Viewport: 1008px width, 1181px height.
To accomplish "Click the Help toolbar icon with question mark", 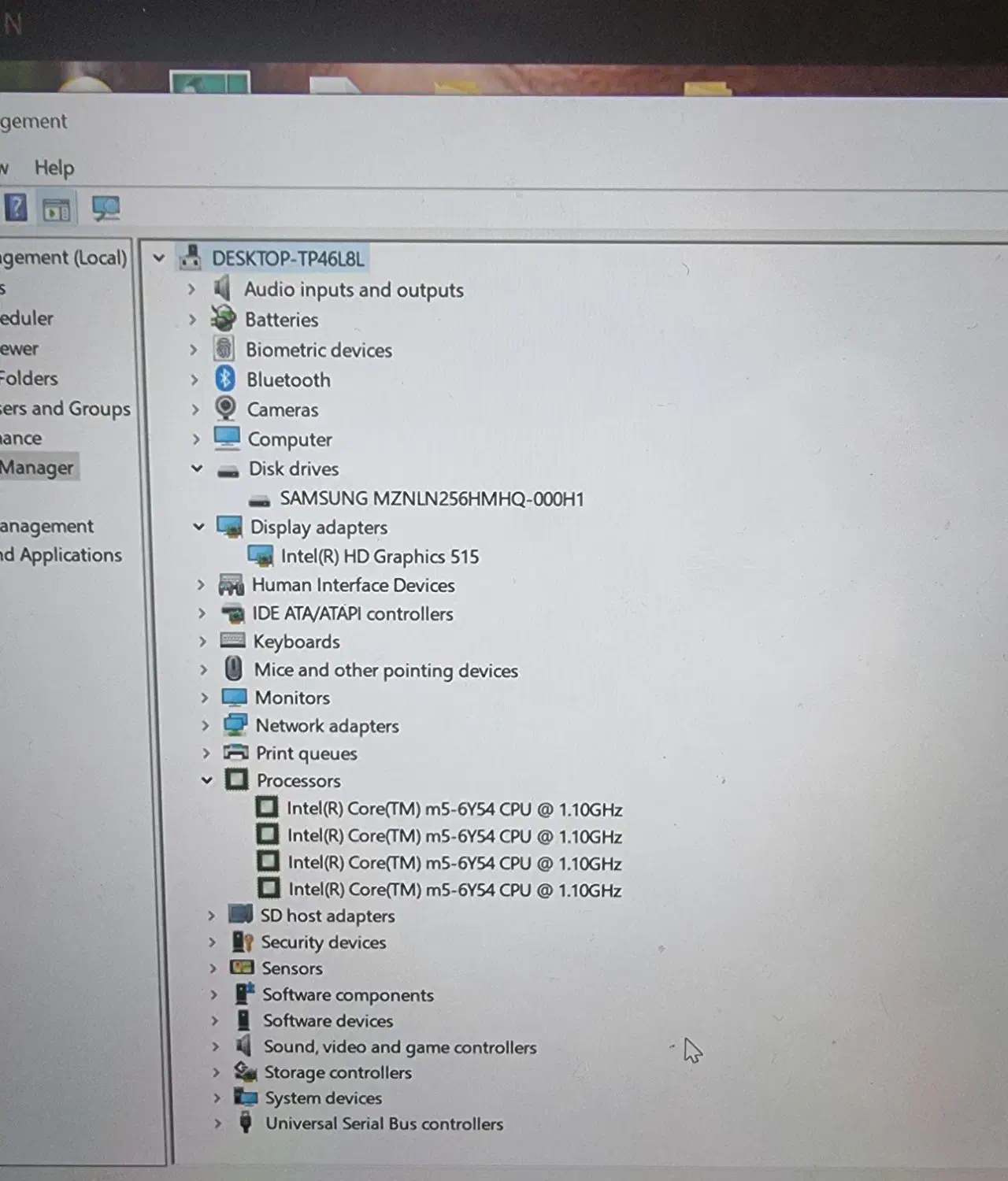I will pos(16,209).
